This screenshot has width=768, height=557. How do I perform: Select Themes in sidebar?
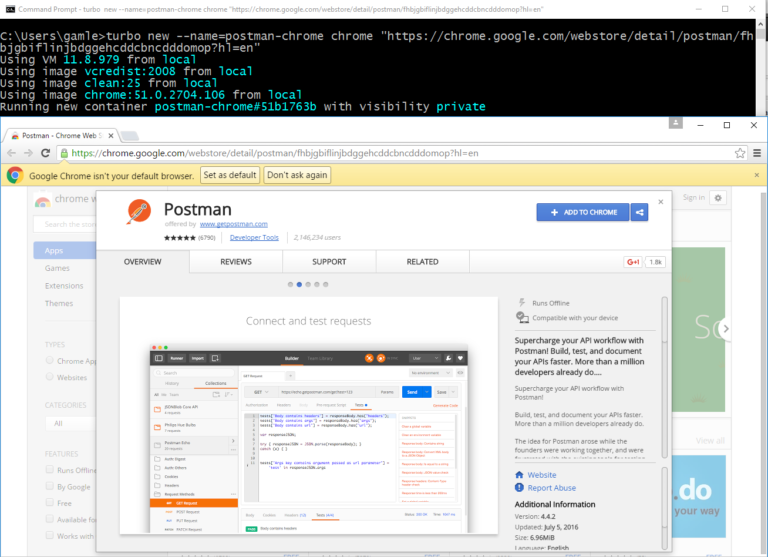coord(59,303)
